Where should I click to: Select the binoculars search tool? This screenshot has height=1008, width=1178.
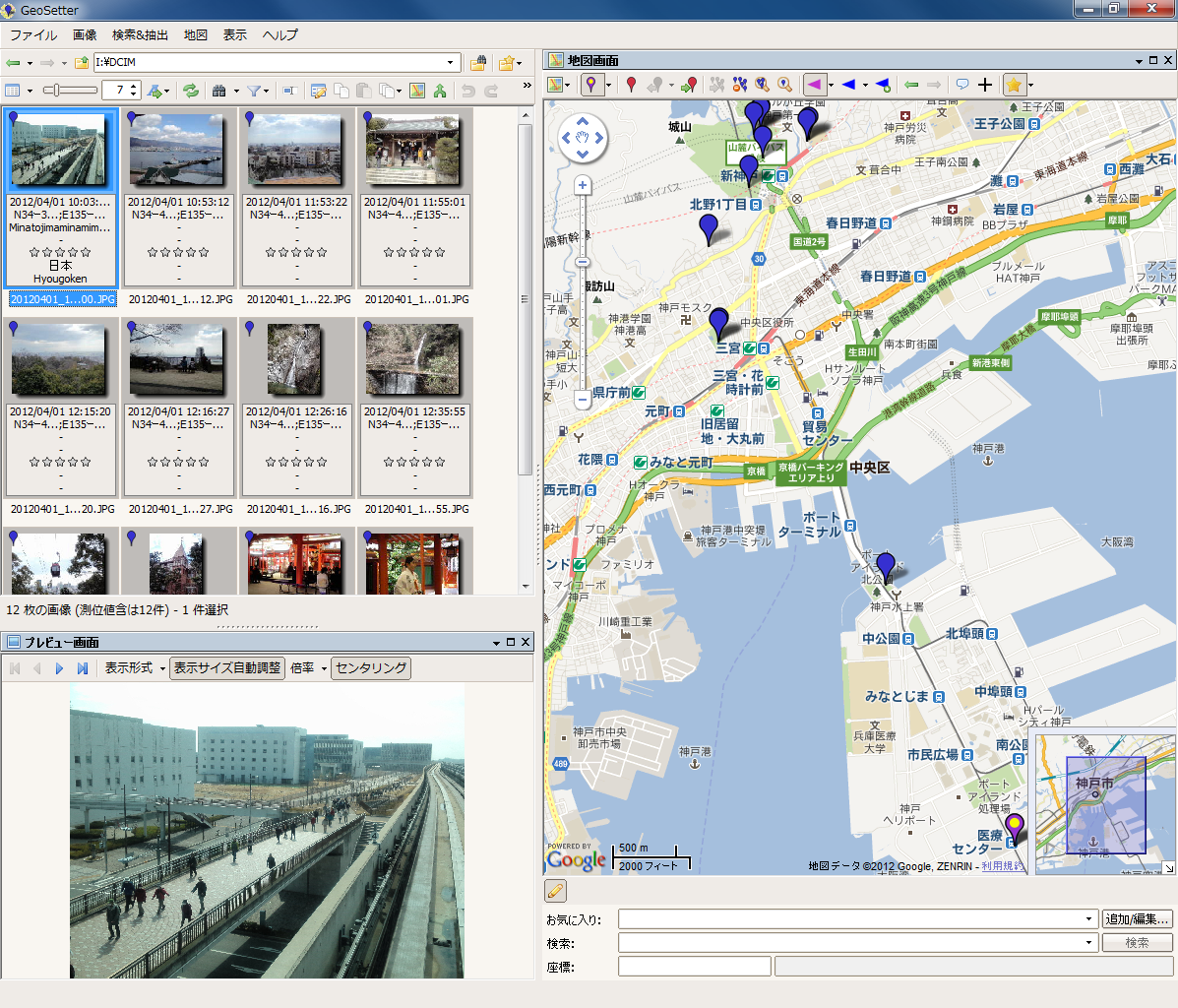(218, 89)
